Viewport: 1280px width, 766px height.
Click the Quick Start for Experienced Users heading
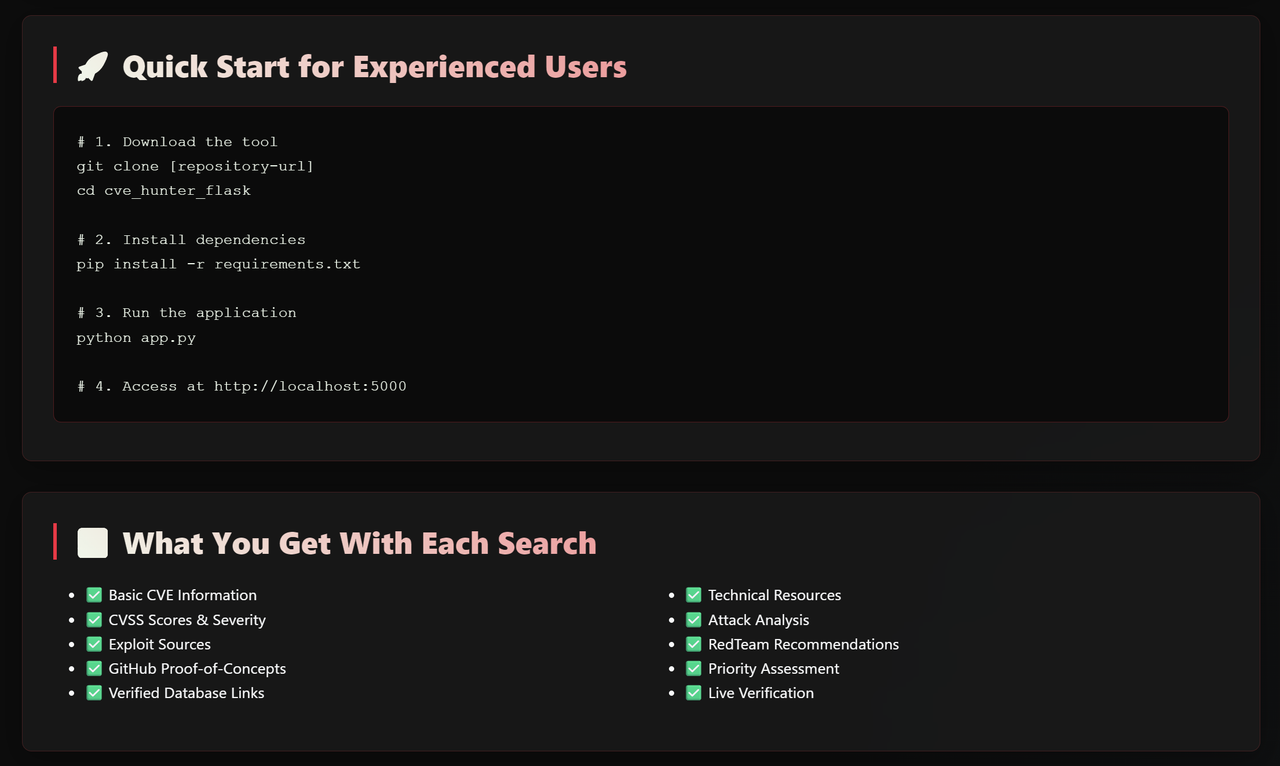tap(374, 67)
